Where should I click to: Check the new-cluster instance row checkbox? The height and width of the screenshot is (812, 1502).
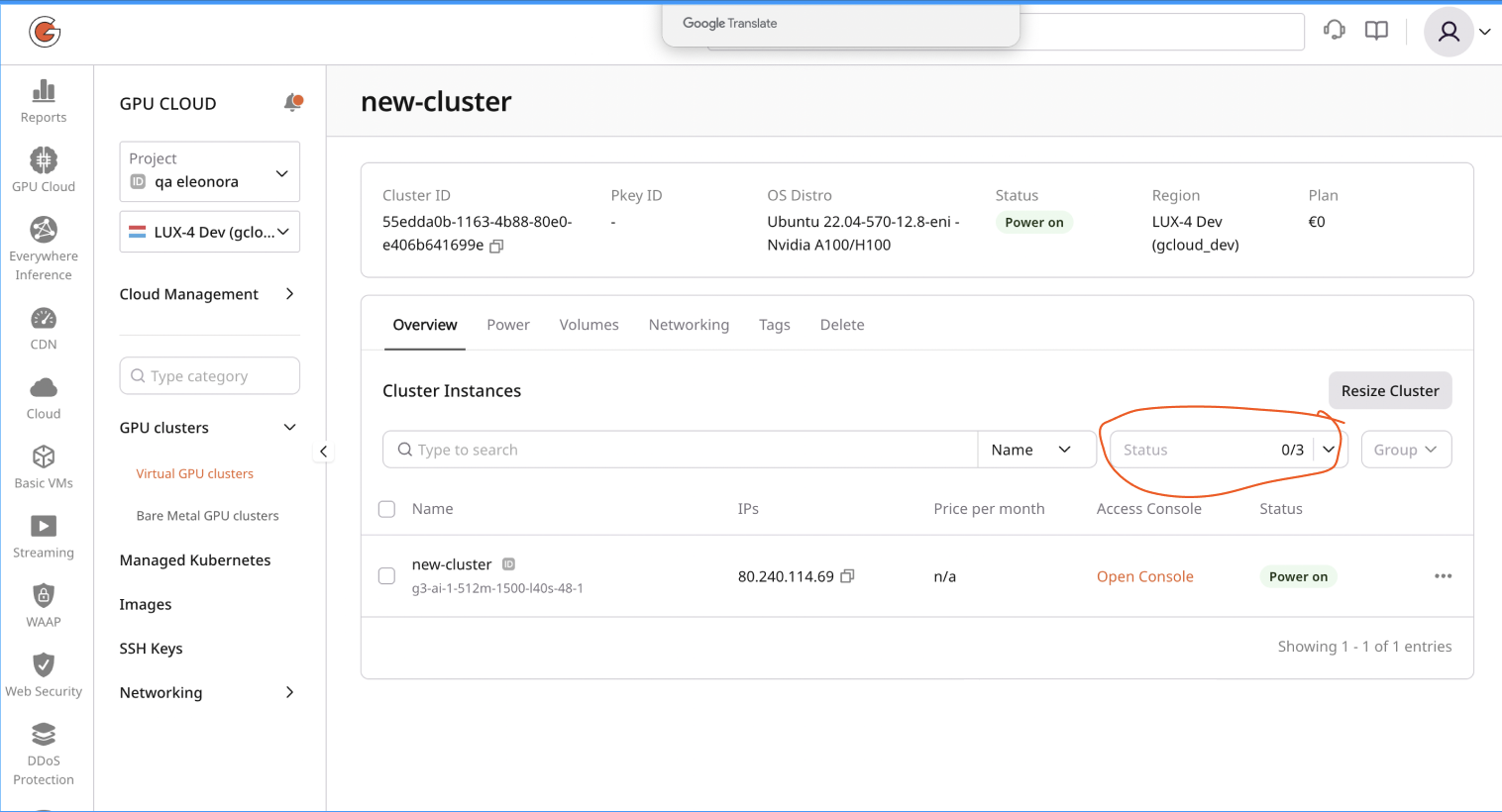(x=386, y=575)
